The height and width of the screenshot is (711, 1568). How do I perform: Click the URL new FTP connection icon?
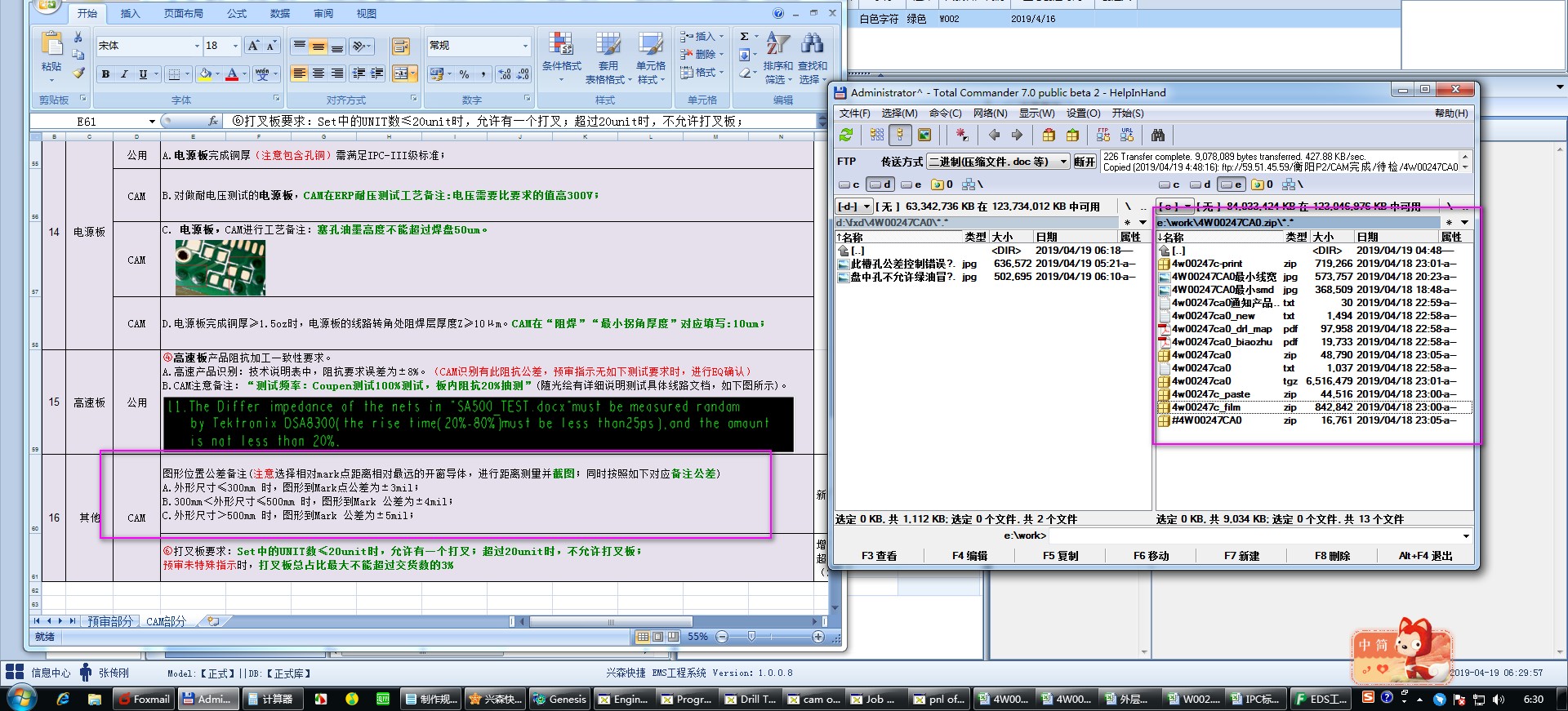click(1127, 135)
